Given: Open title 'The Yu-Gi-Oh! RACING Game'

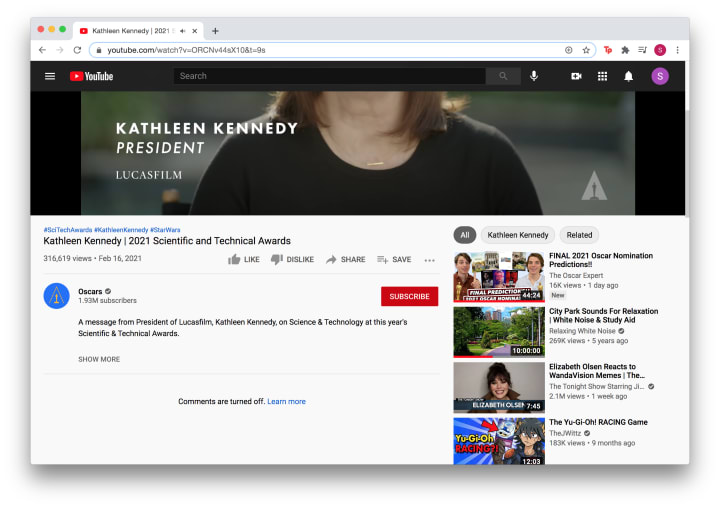Looking at the screenshot, I should [x=598, y=422].
